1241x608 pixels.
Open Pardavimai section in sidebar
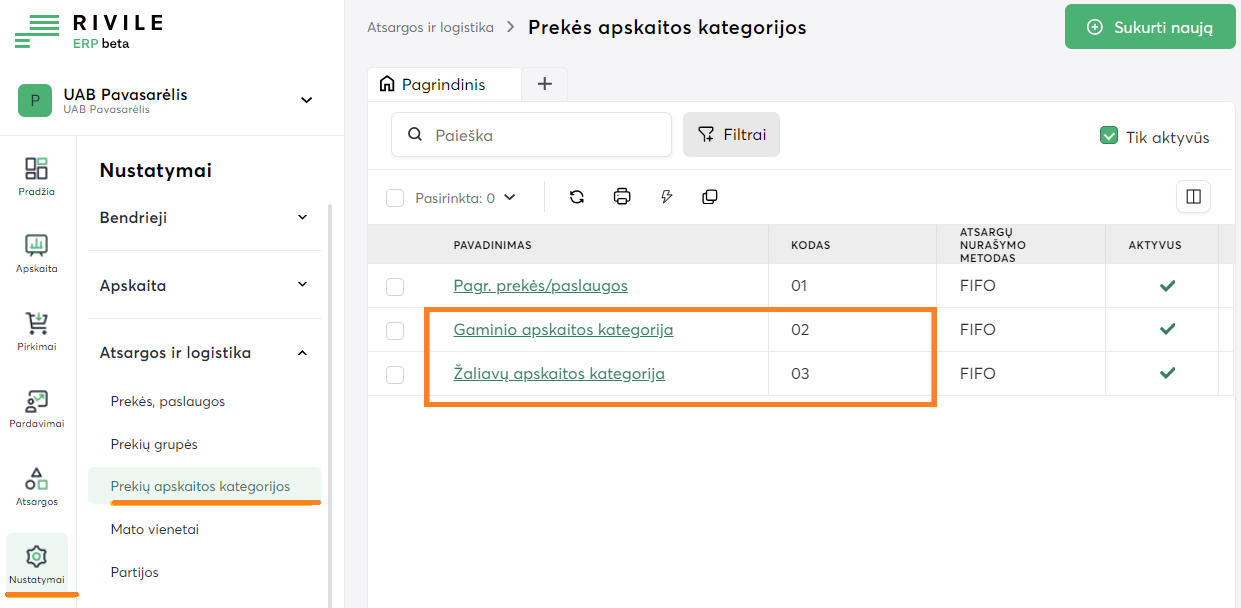(36, 409)
